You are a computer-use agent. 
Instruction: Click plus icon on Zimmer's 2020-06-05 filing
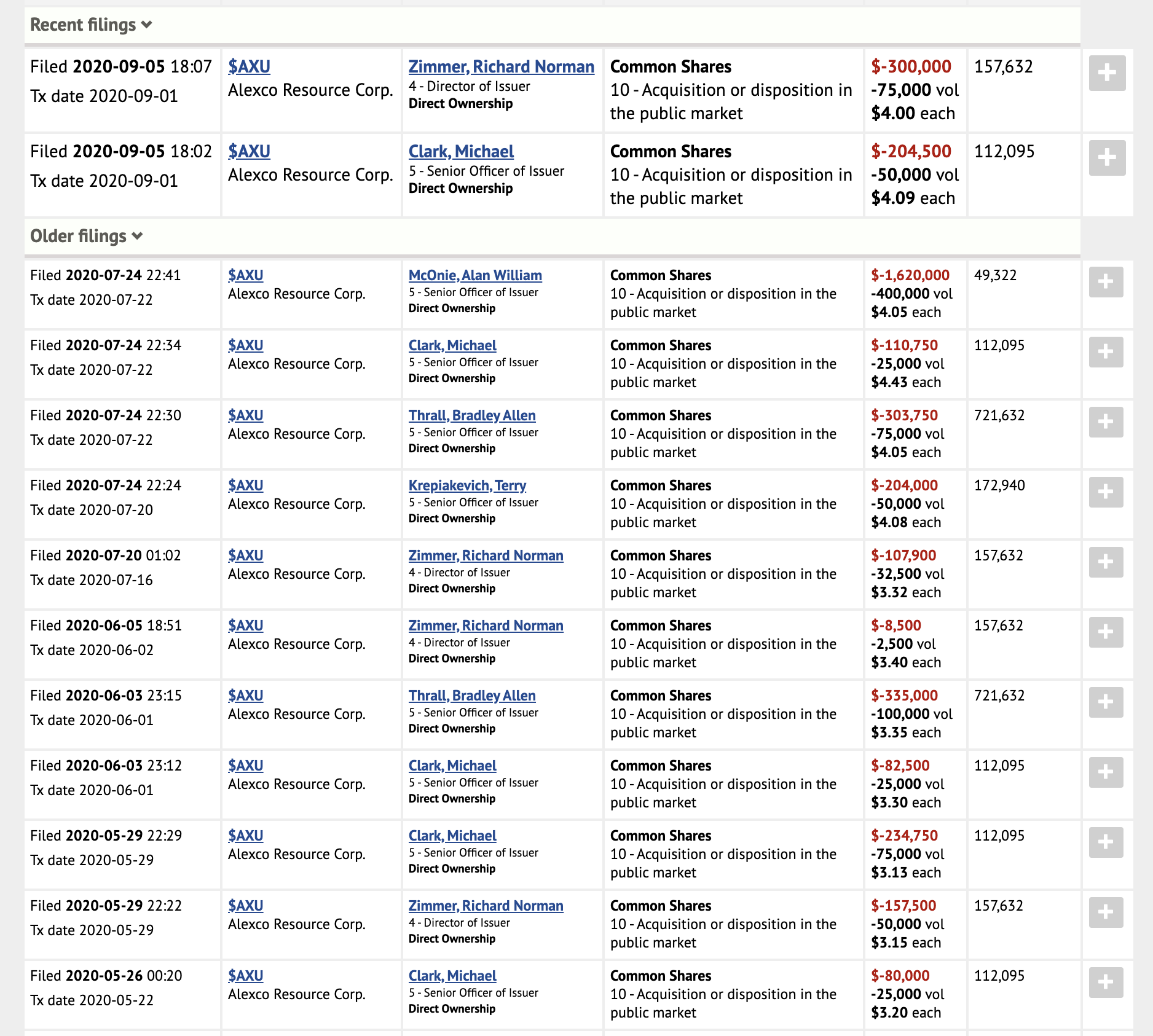(1106, 632)
